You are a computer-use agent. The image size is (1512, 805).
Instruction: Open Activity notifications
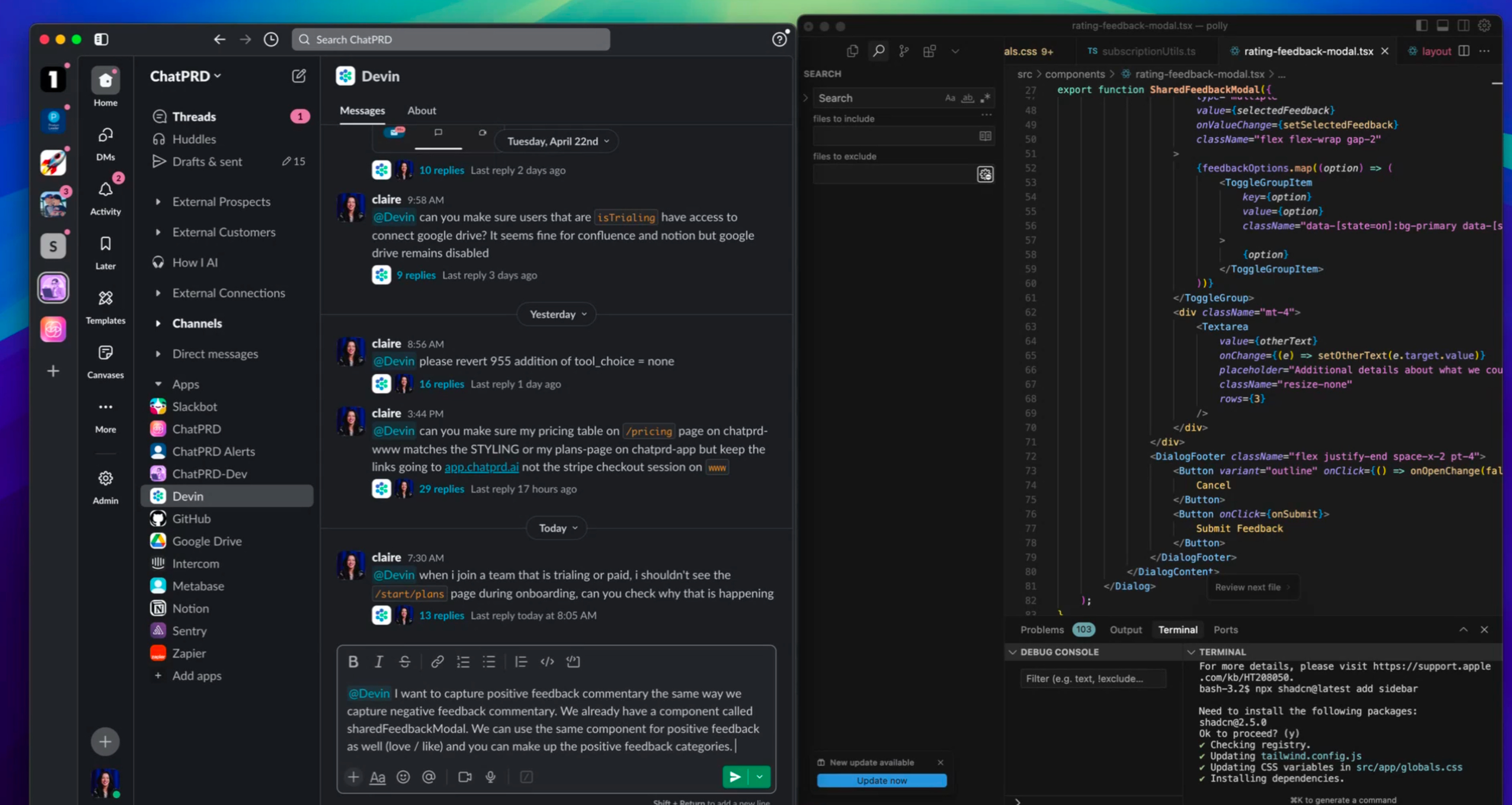(105, 198)
